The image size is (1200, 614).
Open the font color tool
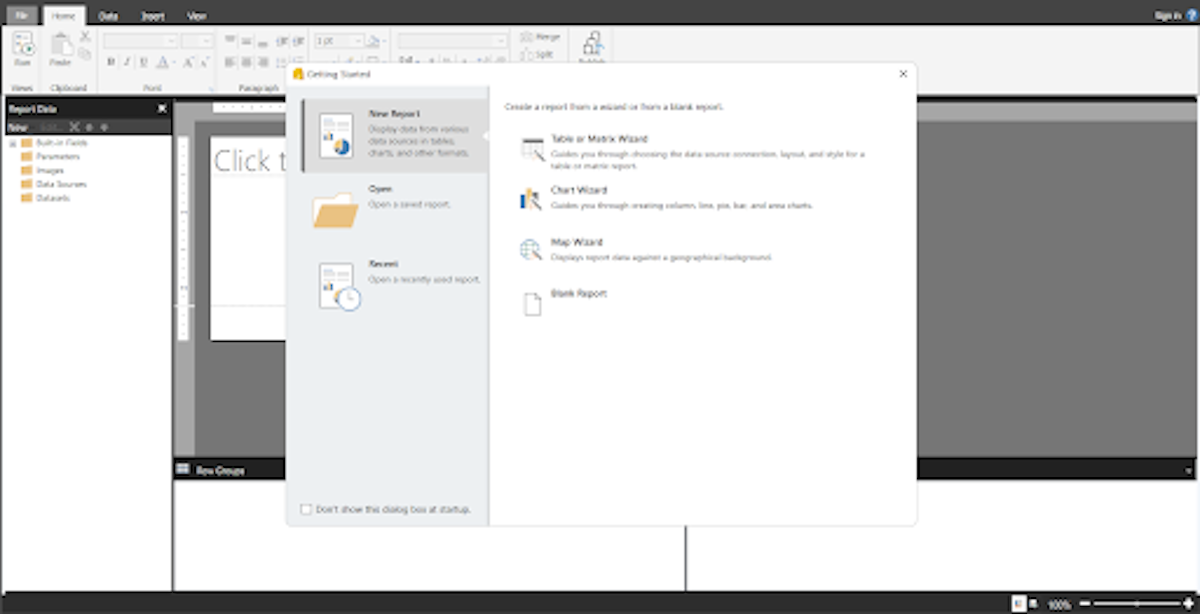coord(162,60)
